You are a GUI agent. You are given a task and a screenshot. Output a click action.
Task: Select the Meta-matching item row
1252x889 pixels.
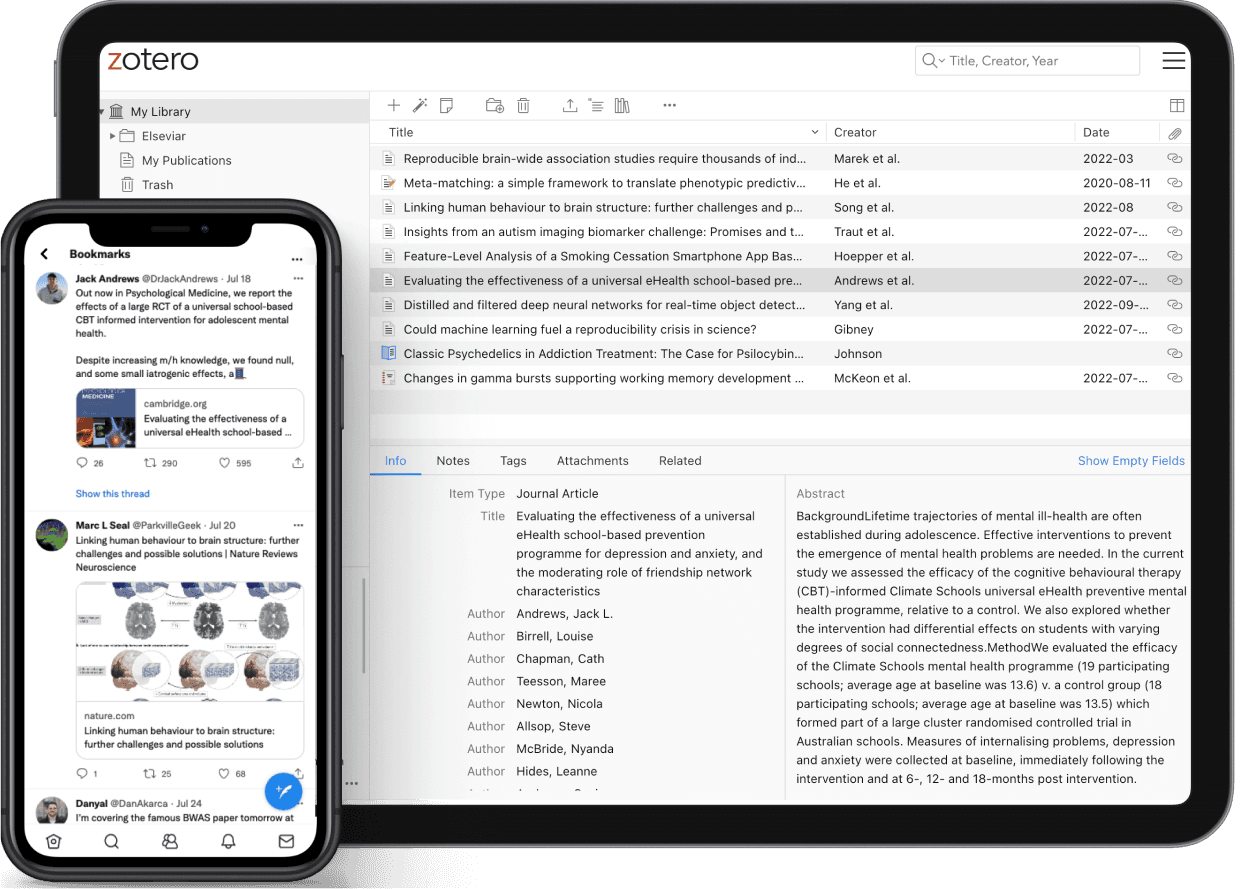tap(780, 183)
